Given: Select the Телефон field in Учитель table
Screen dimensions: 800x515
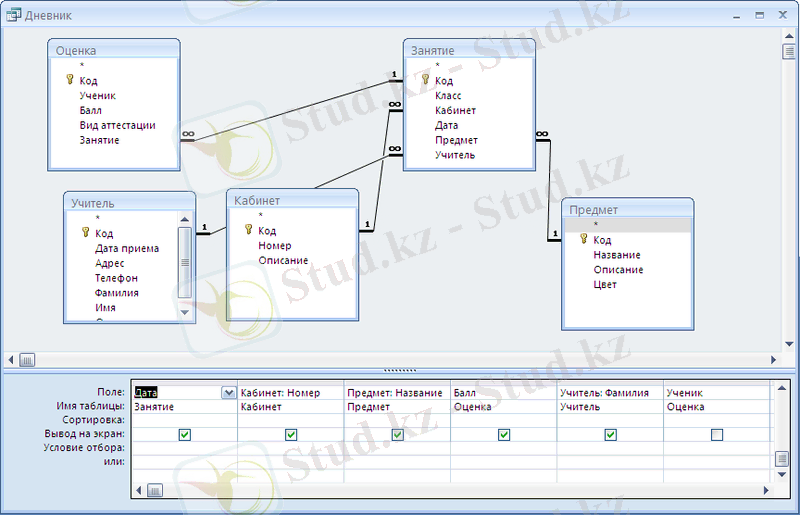Looking at the screenshot, I should click(116, 278).
